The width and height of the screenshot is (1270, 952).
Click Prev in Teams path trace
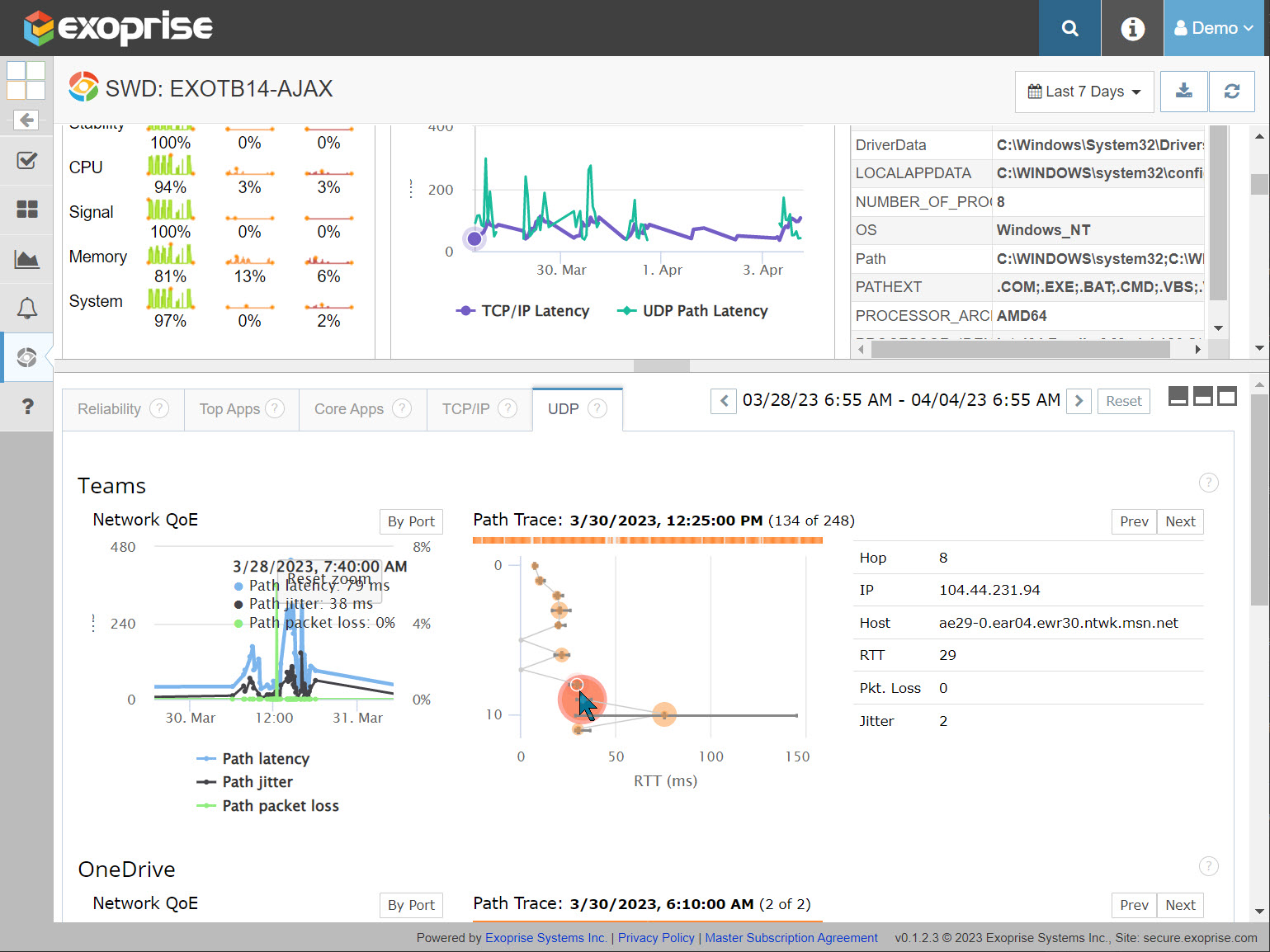click(1134, 521)
